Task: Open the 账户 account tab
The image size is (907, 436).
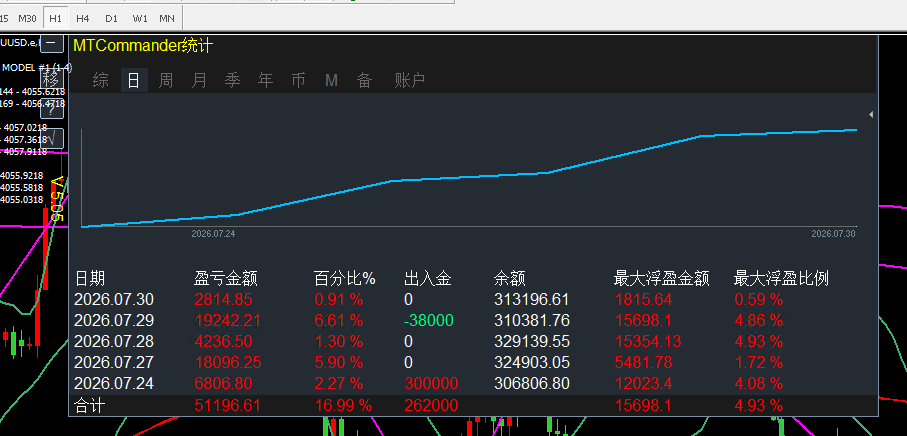Action: 410,80
